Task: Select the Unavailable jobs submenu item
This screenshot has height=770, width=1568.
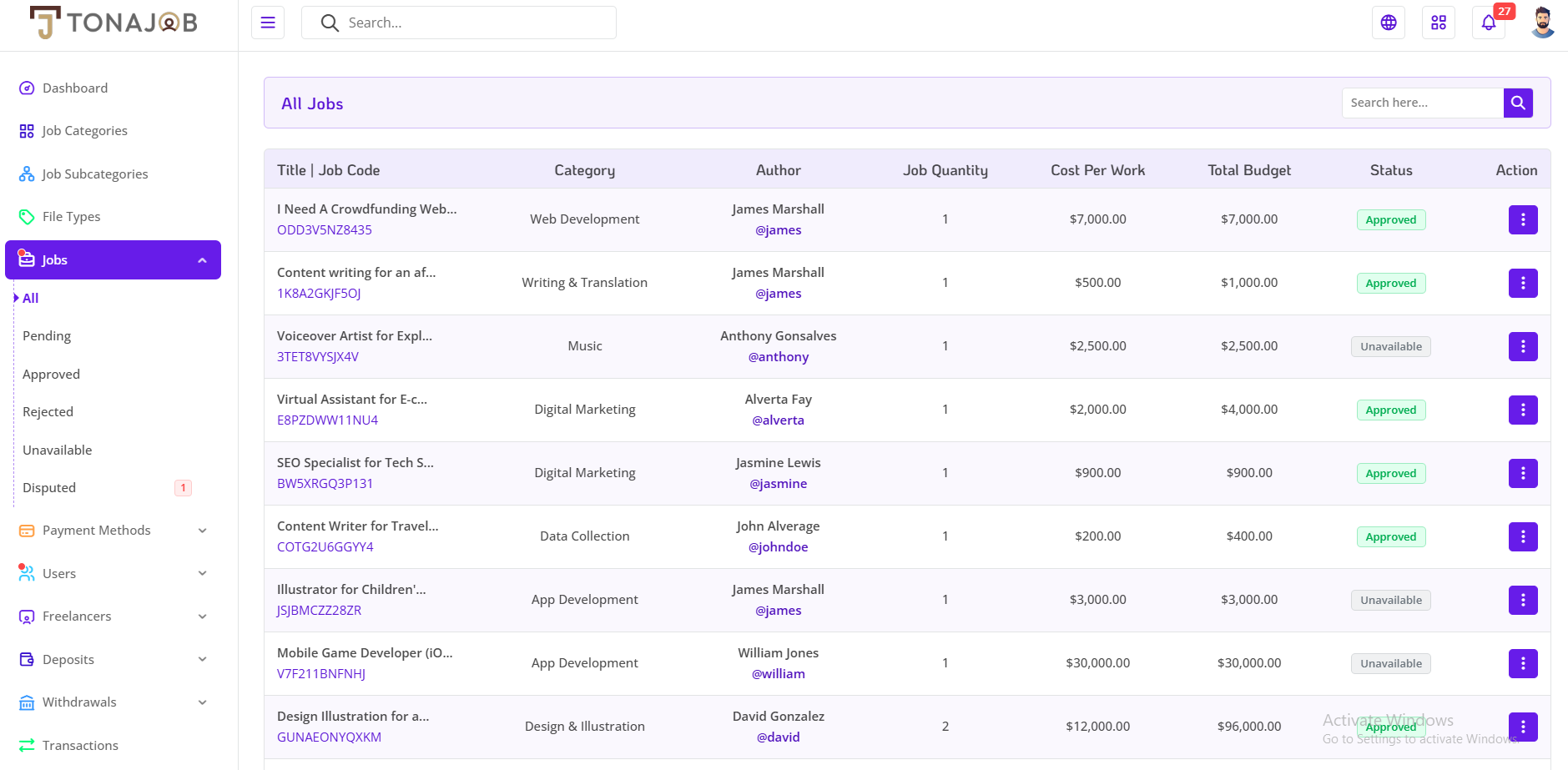Action: tap(57, 450)
